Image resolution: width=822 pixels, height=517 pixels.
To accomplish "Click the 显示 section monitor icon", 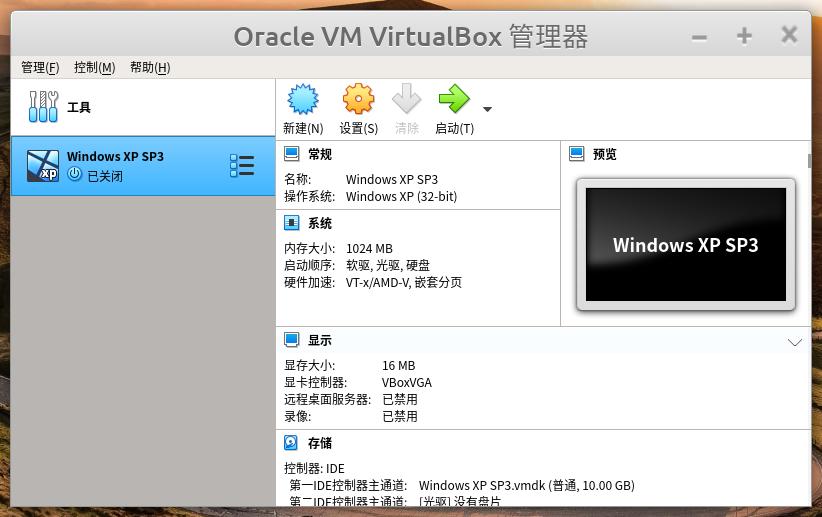I will point(291,340).
